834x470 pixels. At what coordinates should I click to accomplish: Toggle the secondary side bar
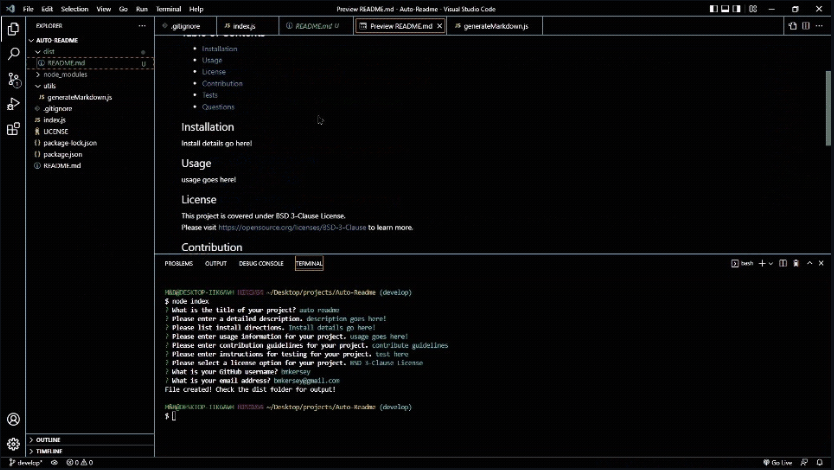tap(737, 9)
